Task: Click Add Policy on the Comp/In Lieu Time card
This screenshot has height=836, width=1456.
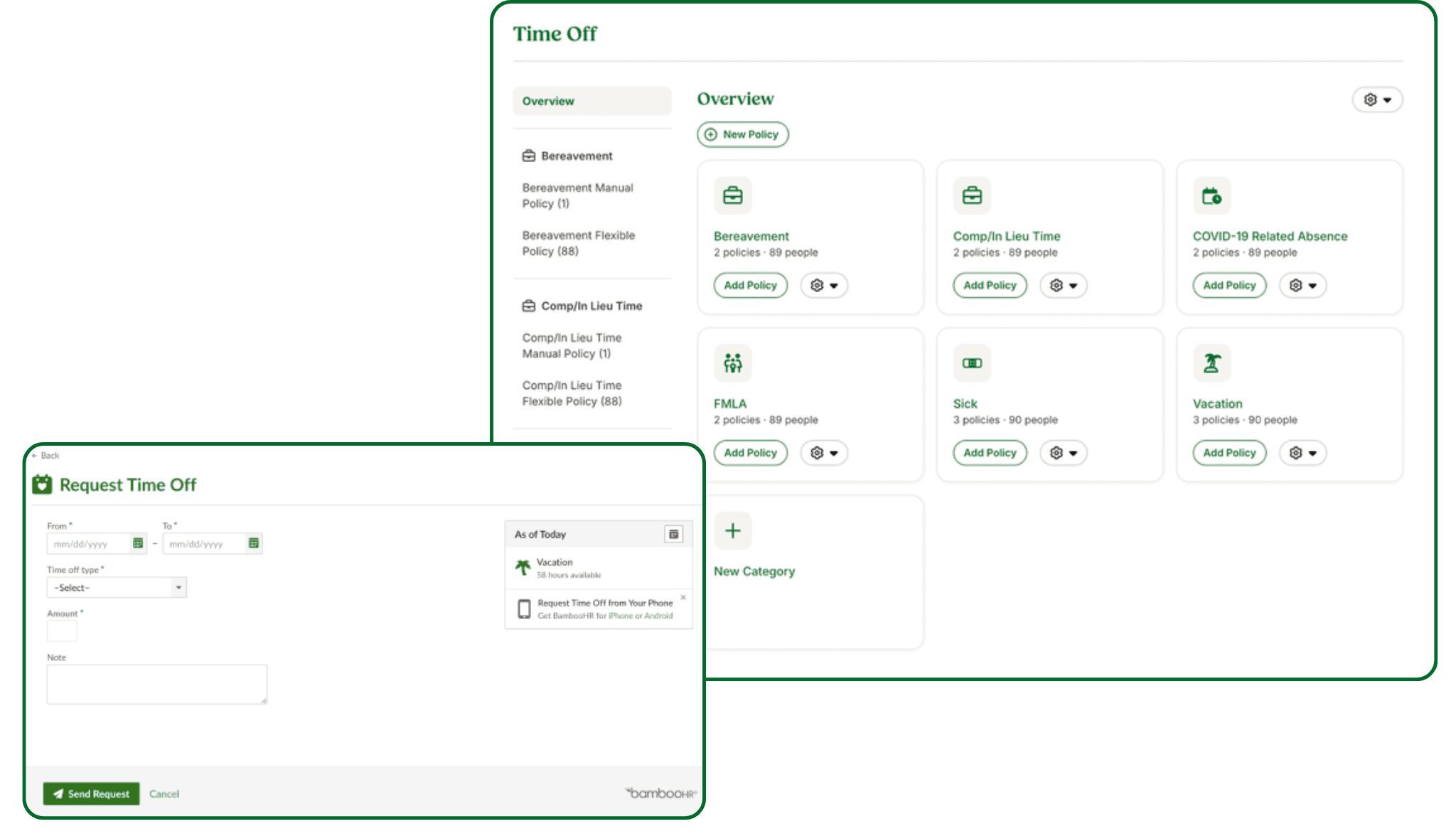Action: click(990, 285)
